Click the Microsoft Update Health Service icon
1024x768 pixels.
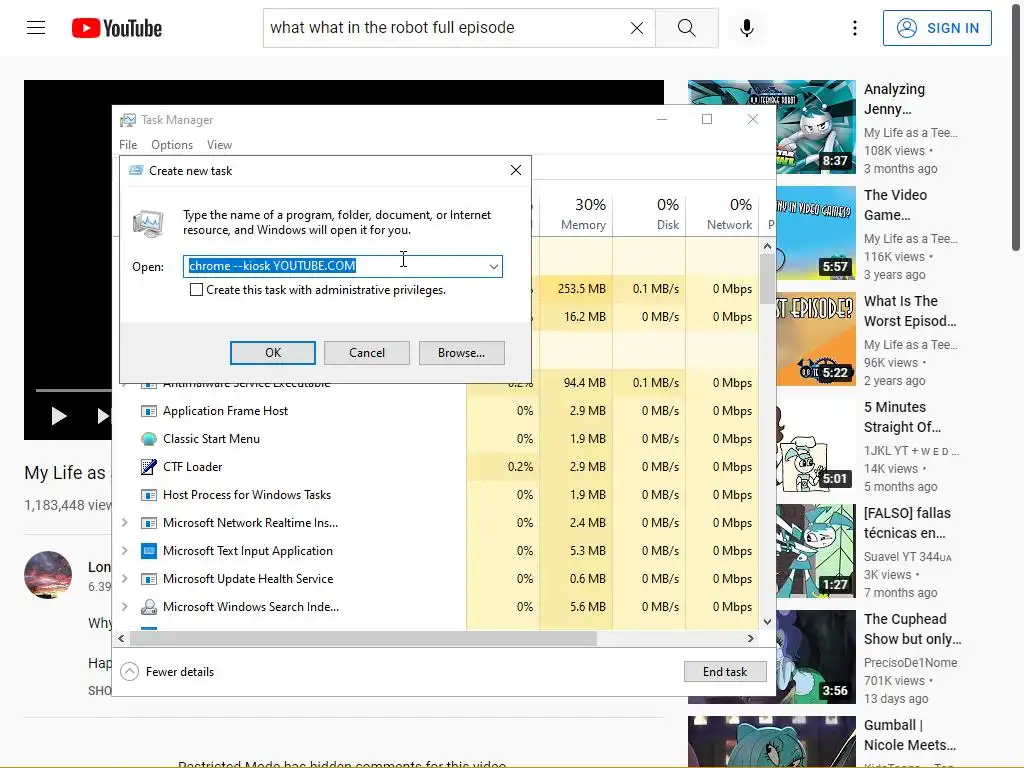pyautogui.click(x=149, y=579)
